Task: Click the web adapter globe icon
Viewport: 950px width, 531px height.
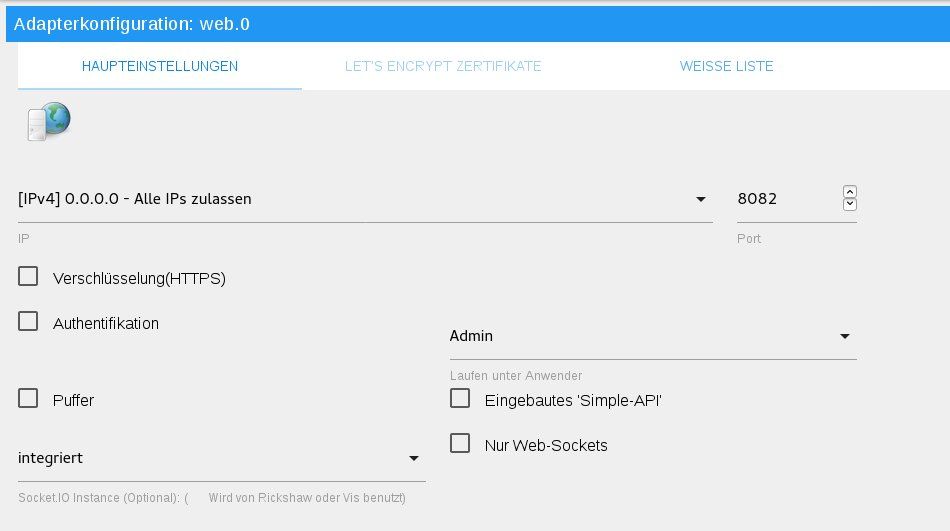Action: (x=48, y=122)
